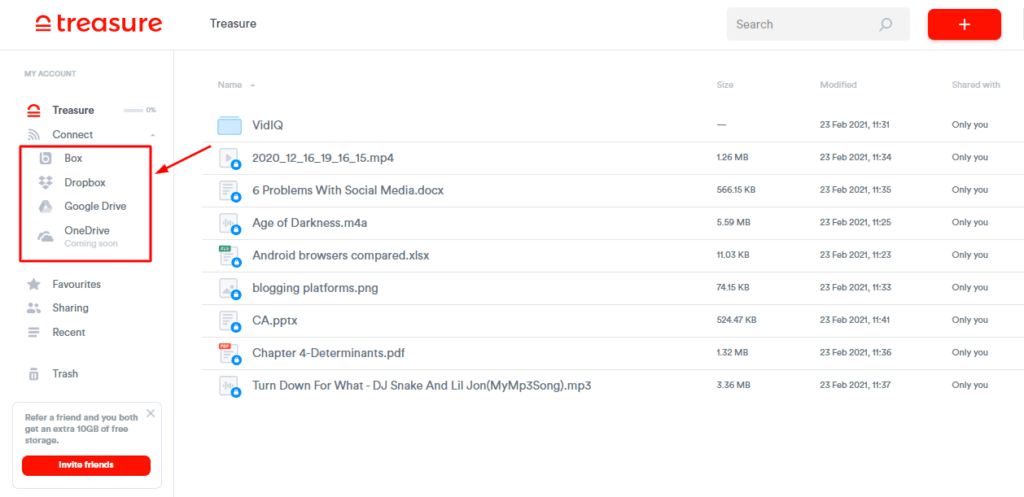1024x497 pixels.
Task: Click the search magnifier icon
Action: pos(885,25)
